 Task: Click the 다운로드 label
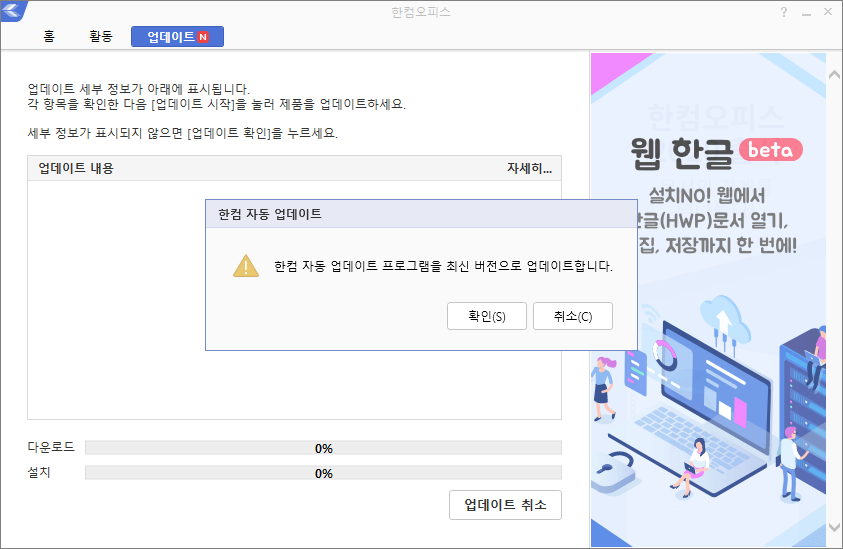51,447
